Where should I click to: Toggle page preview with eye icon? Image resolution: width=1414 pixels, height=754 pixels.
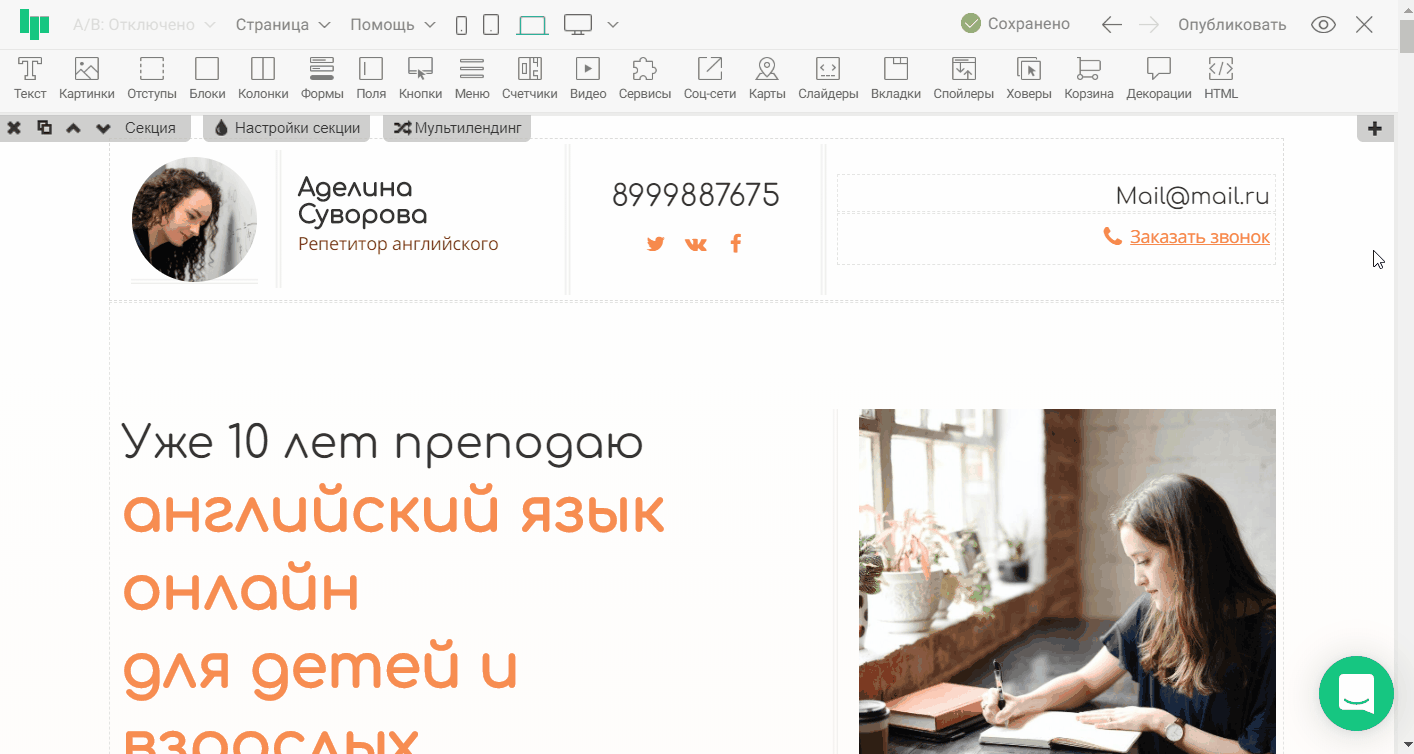pyautogui.click(x=1323, y=25)
